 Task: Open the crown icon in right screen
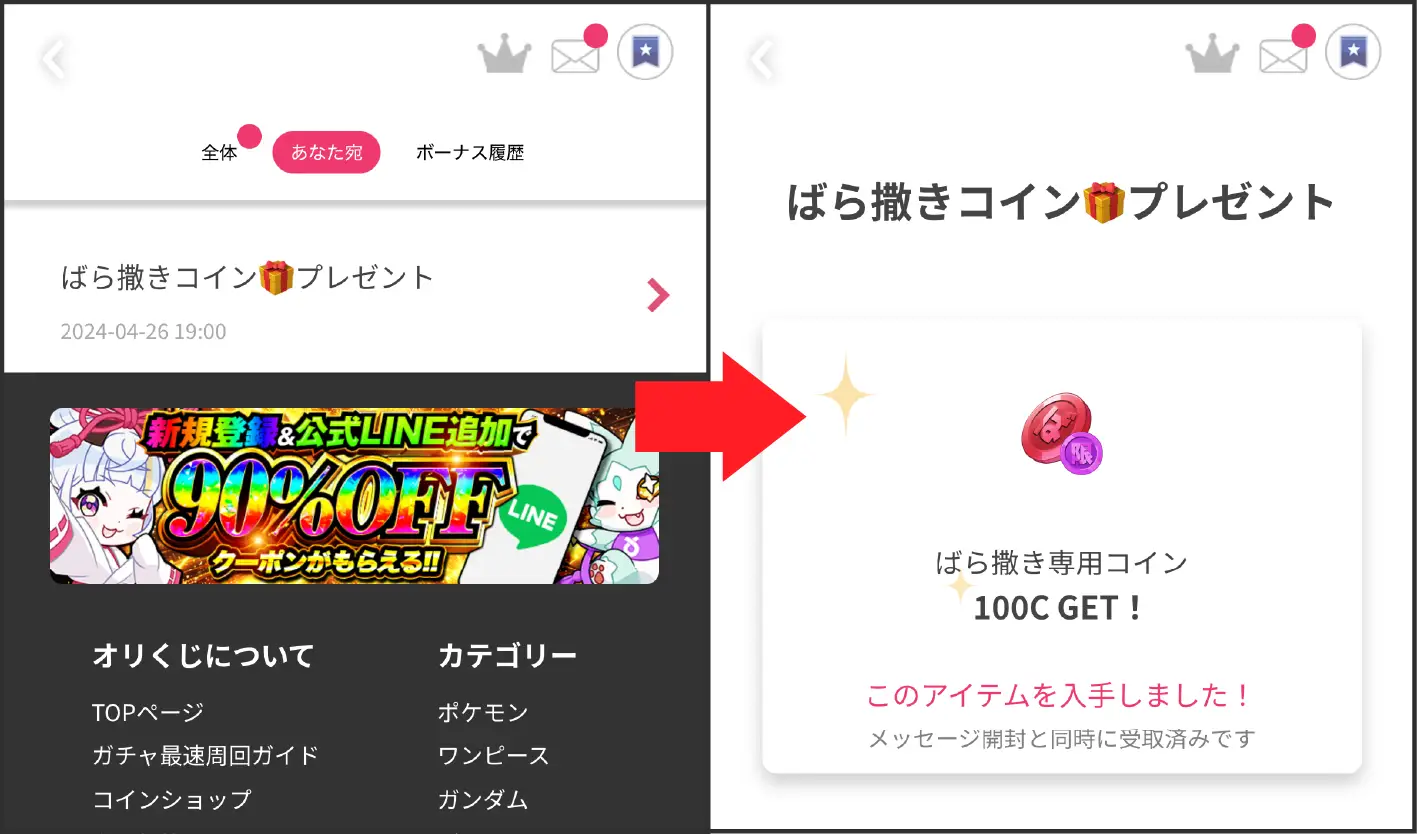click(x=1212, y=55)
